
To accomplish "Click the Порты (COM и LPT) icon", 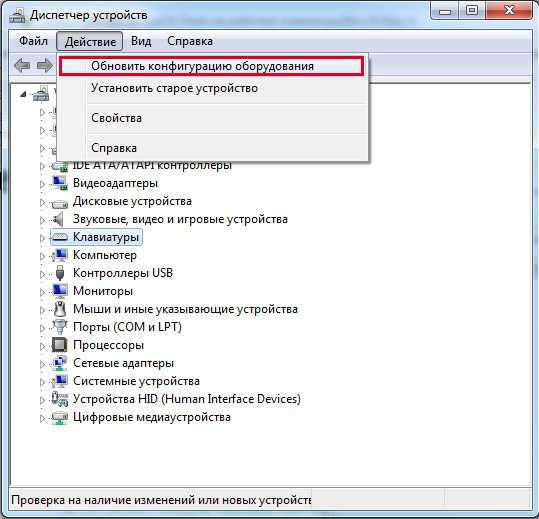I will pos(59,327).
